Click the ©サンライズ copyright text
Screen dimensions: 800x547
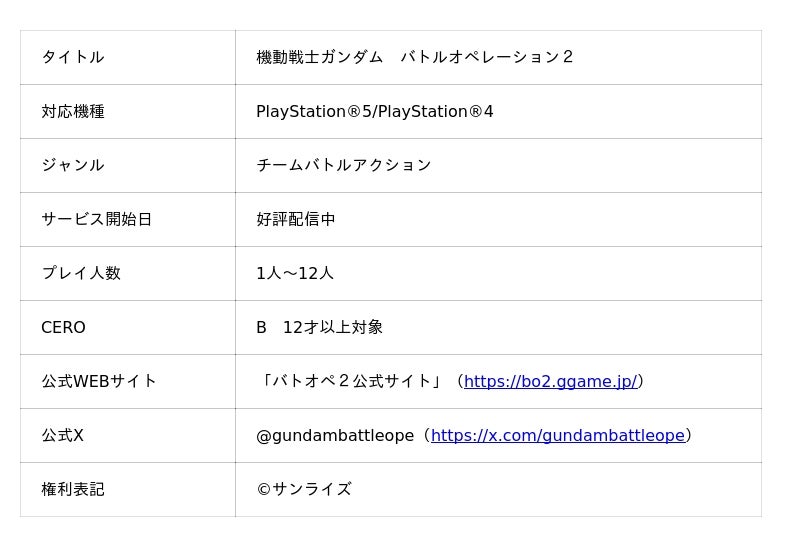[x=304, y=489]
